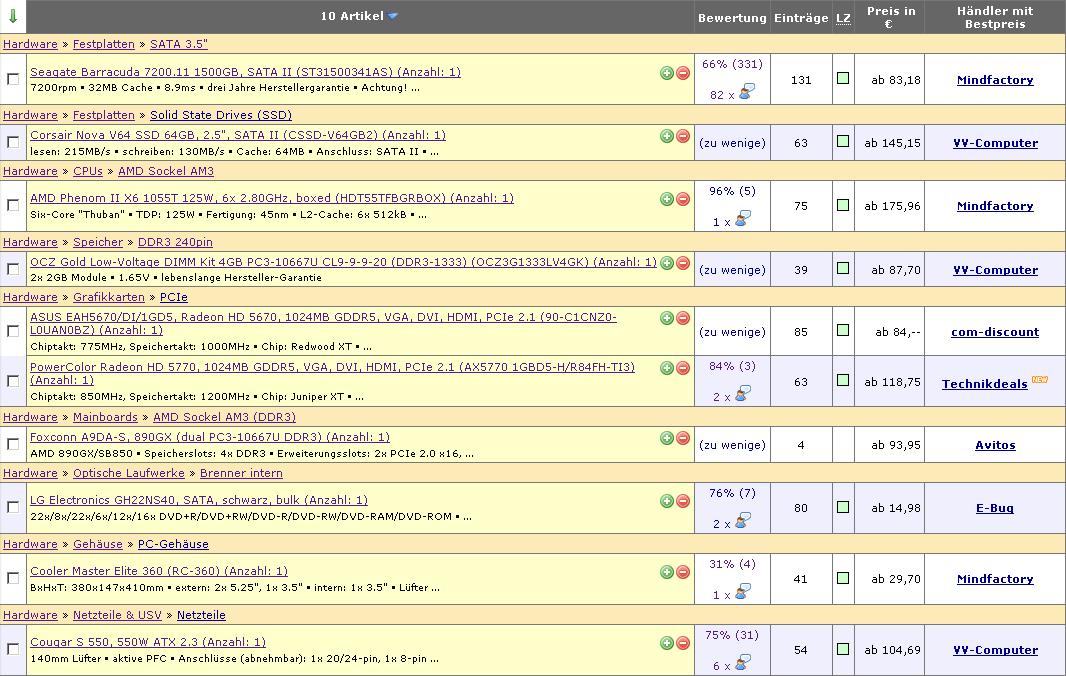Tick the checkbox for Corsair Nova V64 SSD
This screenshot has height=676, width=1066.
(13, 142)
